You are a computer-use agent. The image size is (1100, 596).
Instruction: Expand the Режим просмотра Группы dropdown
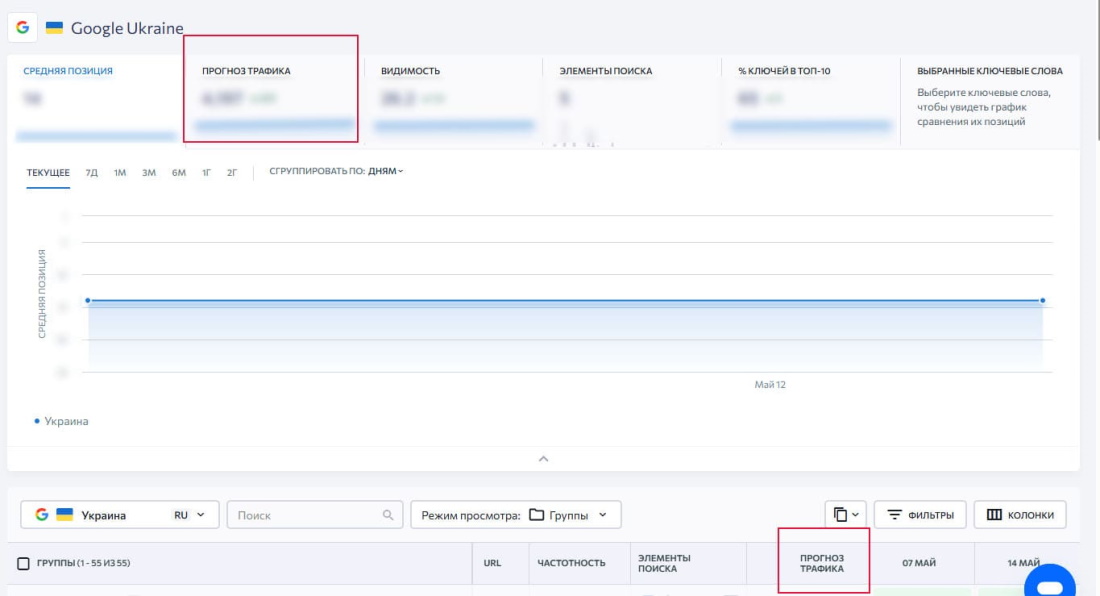(515, 515)
